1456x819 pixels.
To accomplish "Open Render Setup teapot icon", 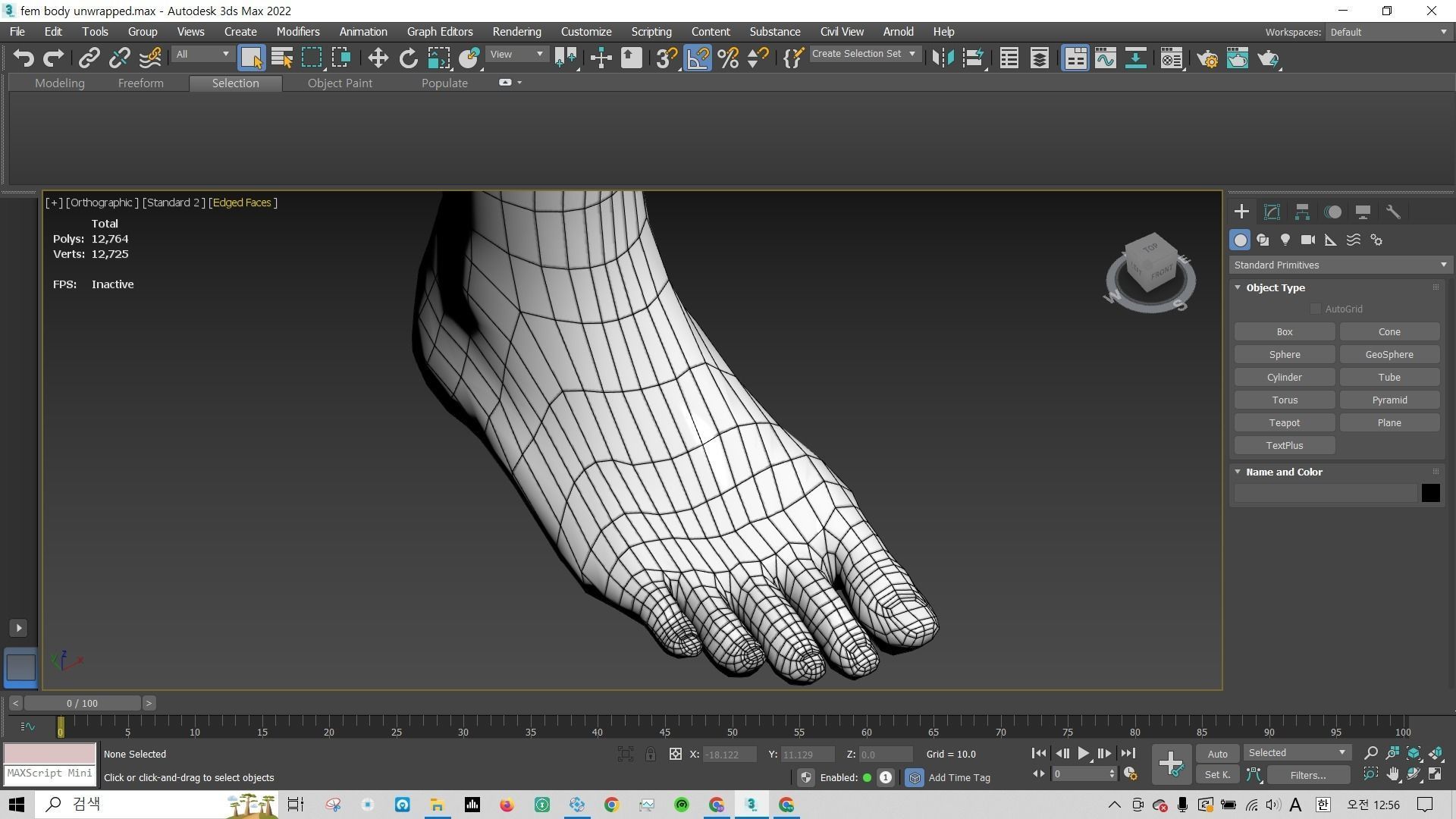I will (1207, 58).
